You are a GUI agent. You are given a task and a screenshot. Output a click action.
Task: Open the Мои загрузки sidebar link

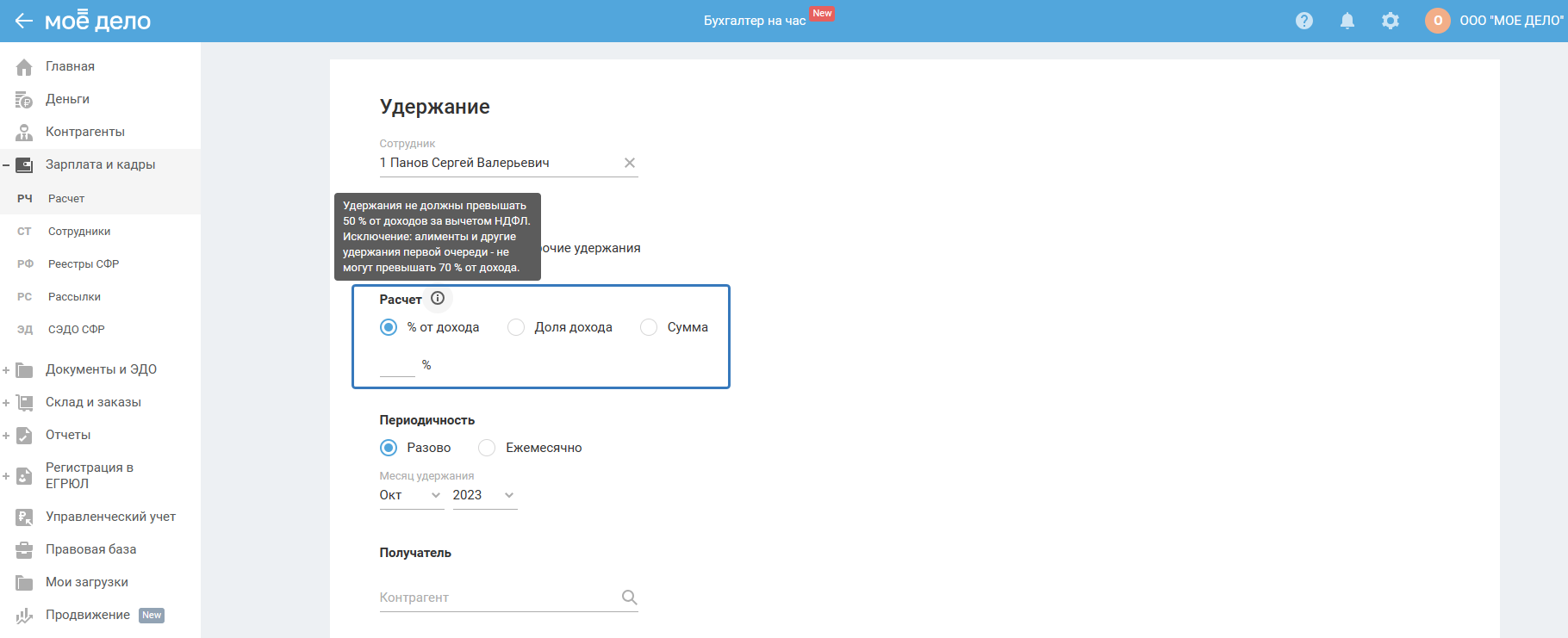(x=87, y=582)
